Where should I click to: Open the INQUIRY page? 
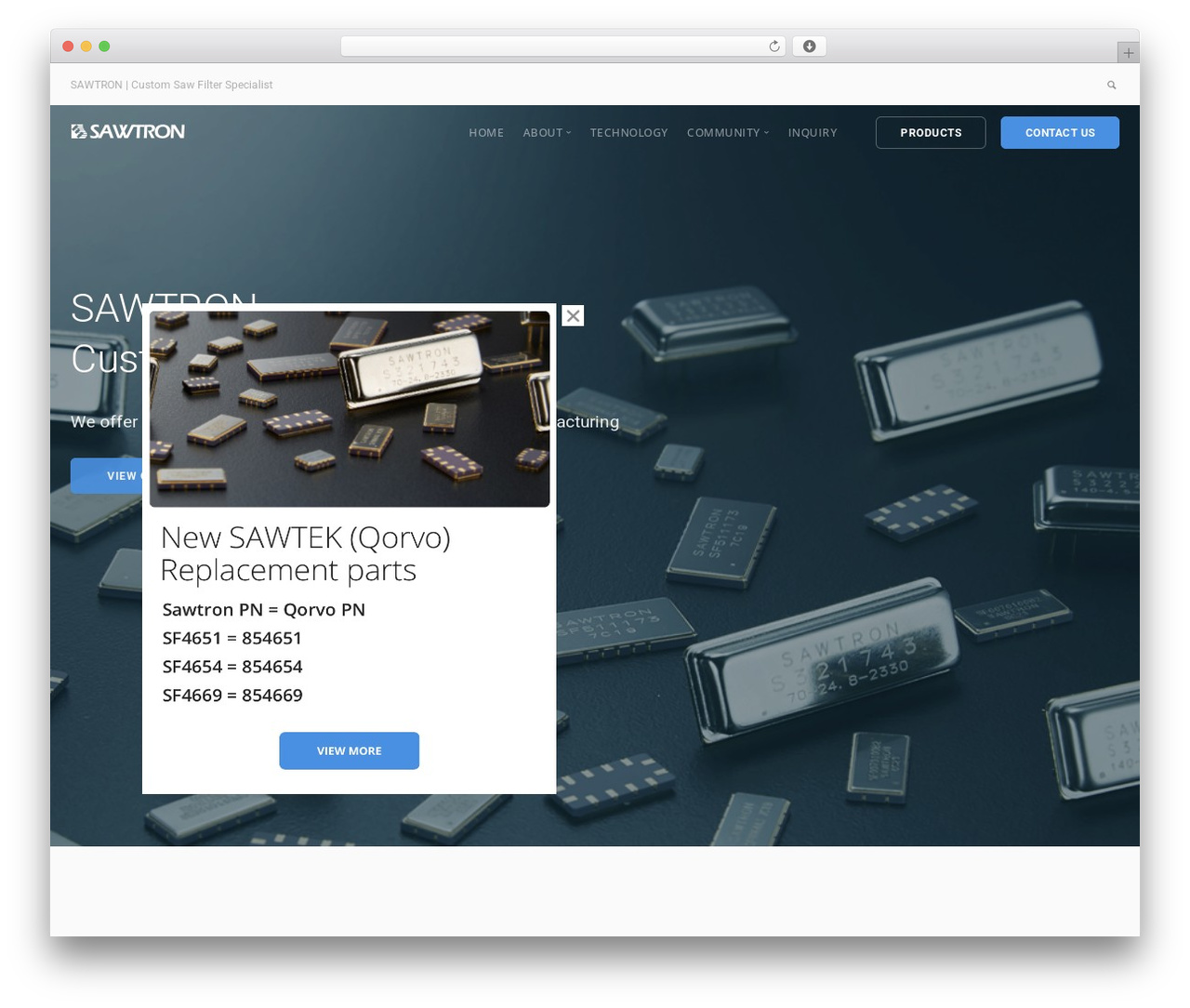pos(813,133)
